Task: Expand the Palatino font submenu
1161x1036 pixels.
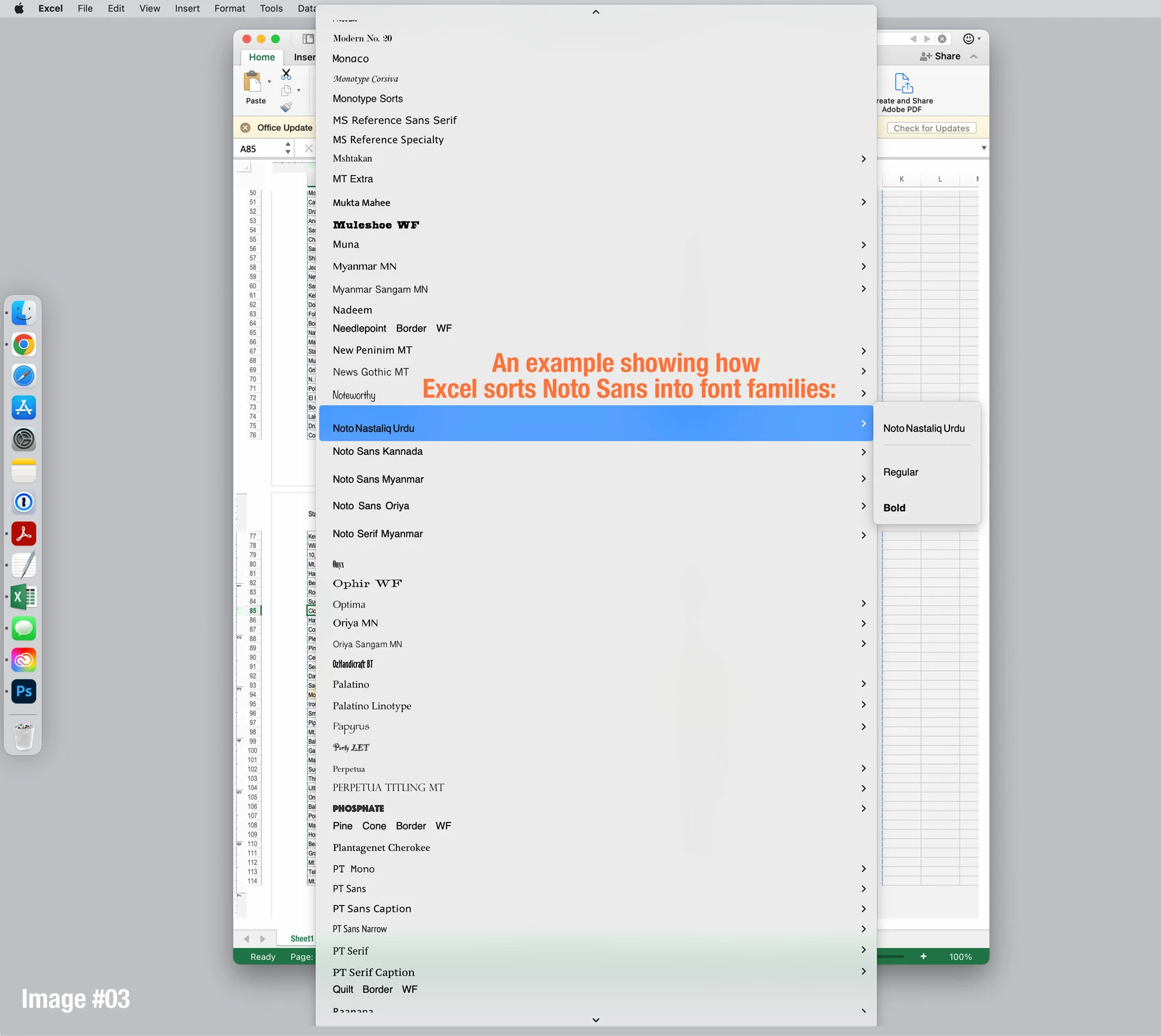Action: point(864,684)
